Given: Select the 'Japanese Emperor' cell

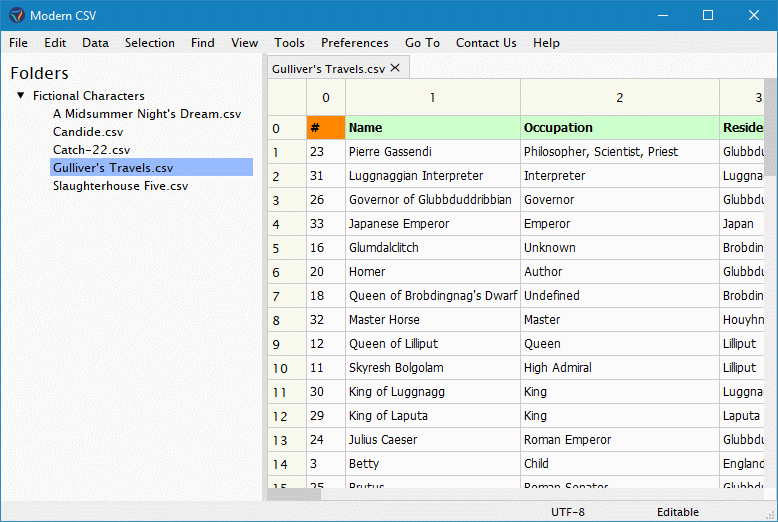Looking at the screenshot, I should (x=433, y=224).
